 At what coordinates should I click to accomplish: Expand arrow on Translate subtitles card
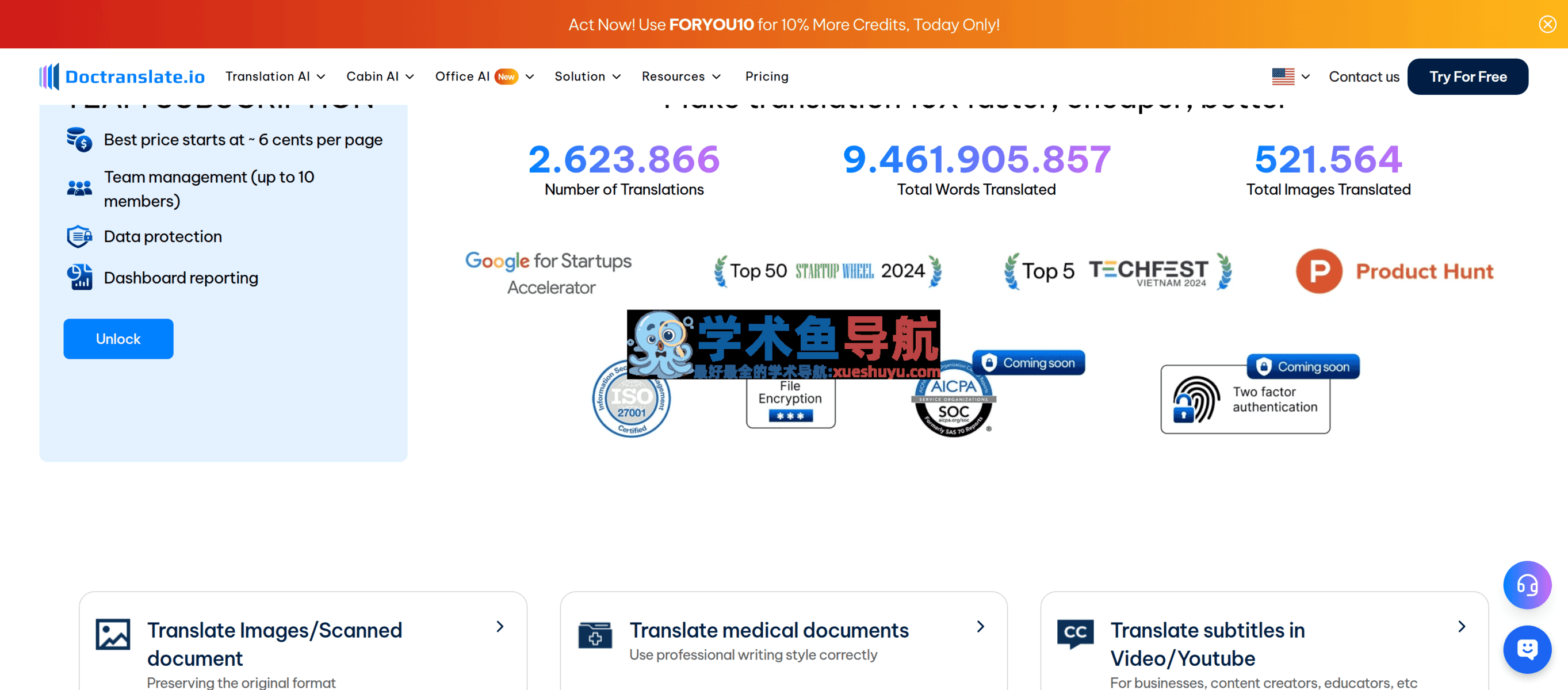(1462, 627)
